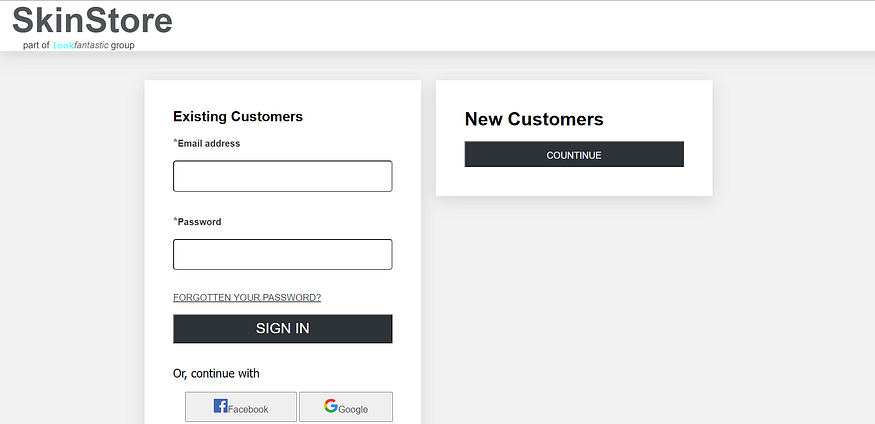
Task: Click the Google text label
Action: [x=353, y=409]
